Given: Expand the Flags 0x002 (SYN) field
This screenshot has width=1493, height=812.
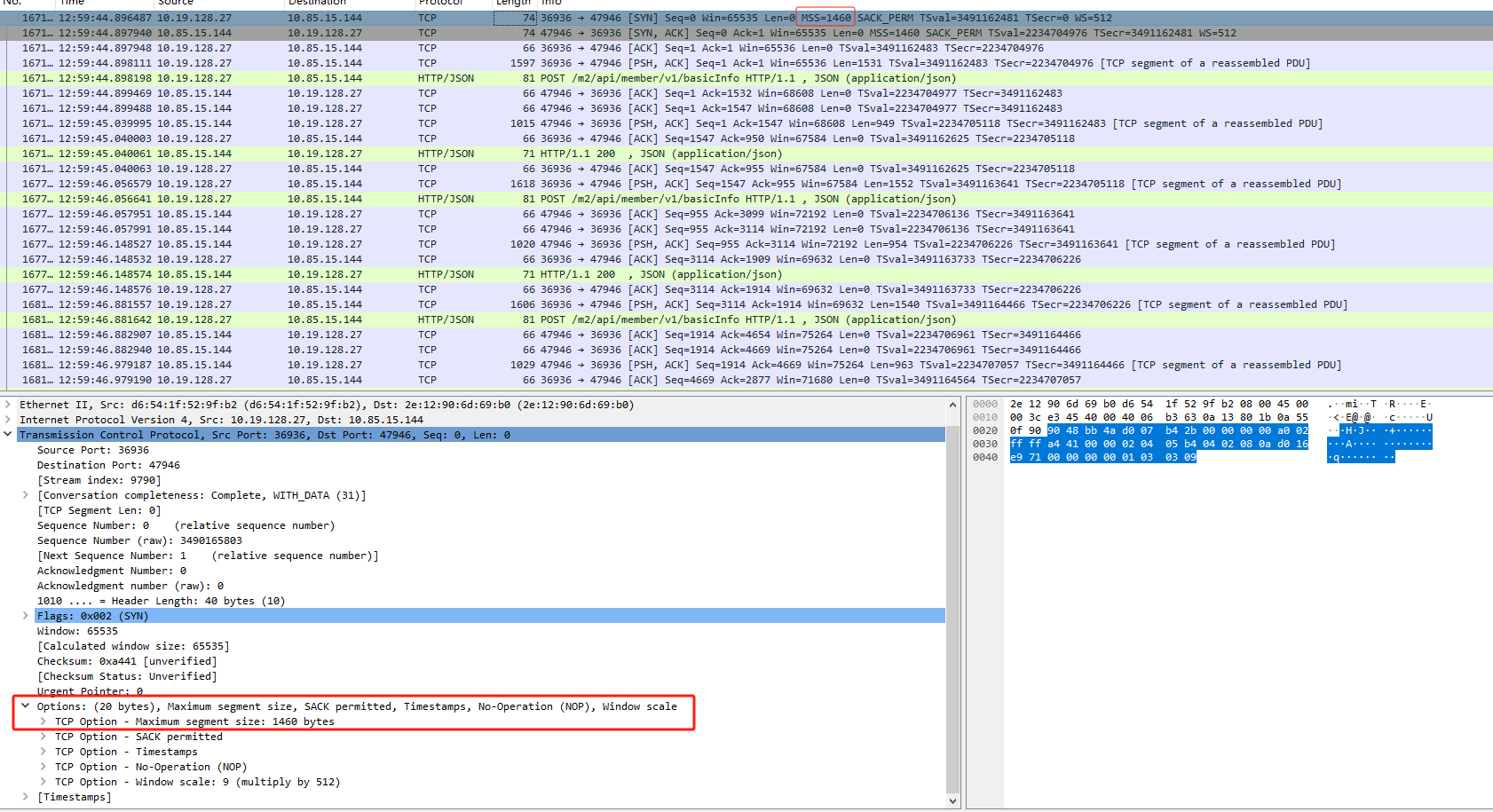Looking at the screenshot, I should point(26,616).
